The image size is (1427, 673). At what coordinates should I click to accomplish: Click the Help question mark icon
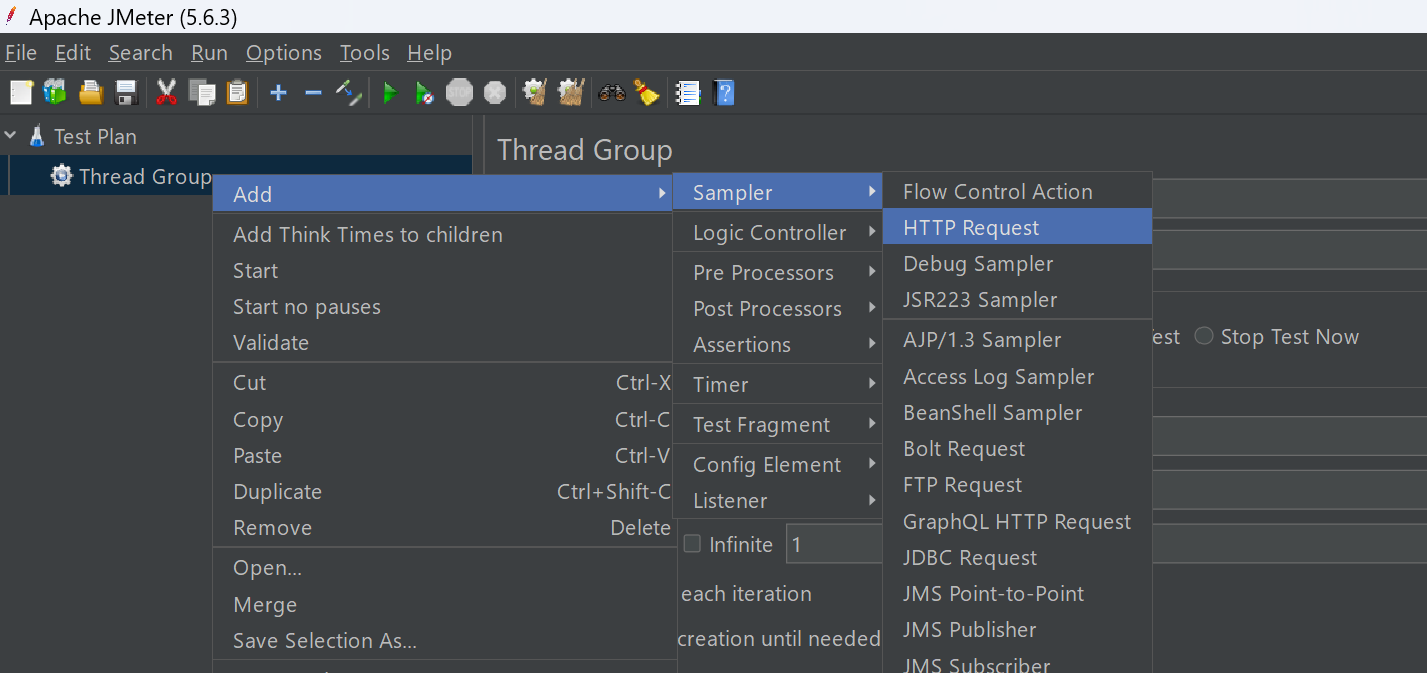click(x=724, y=93)
